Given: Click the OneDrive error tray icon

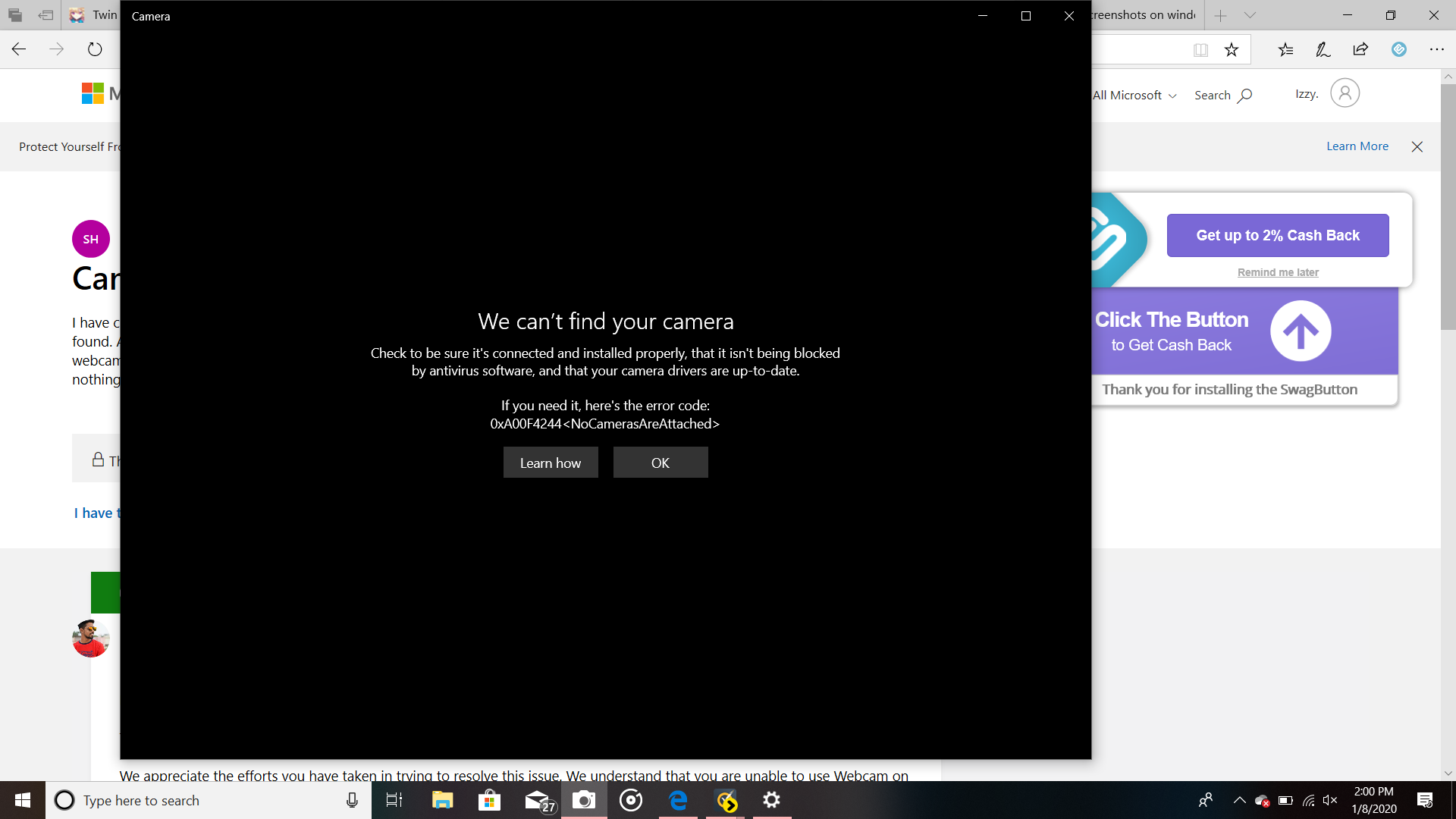Looking at the screenshot, I should (x=1262, y=801).
